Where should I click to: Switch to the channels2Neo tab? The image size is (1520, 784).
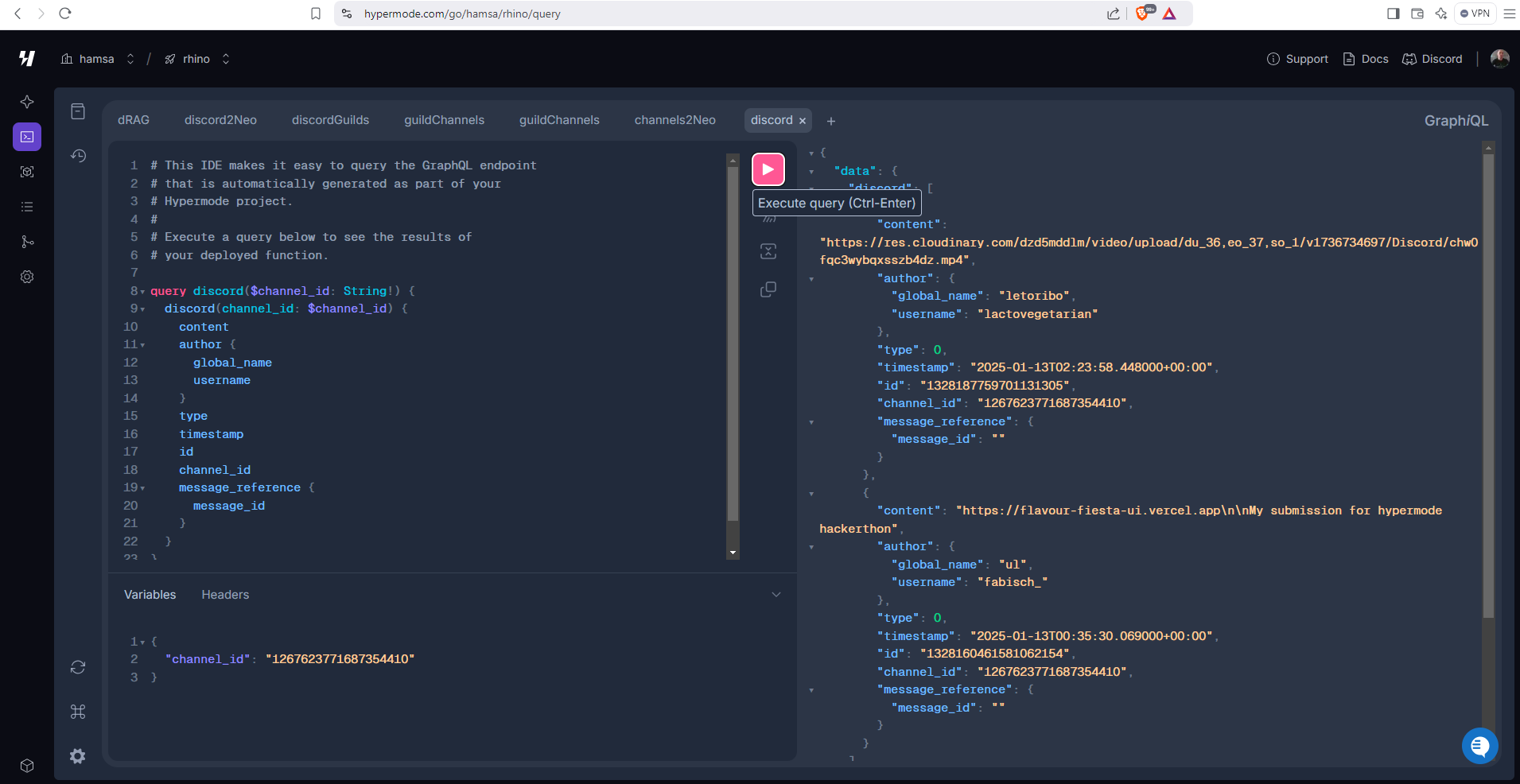click(x=675, y=120)
